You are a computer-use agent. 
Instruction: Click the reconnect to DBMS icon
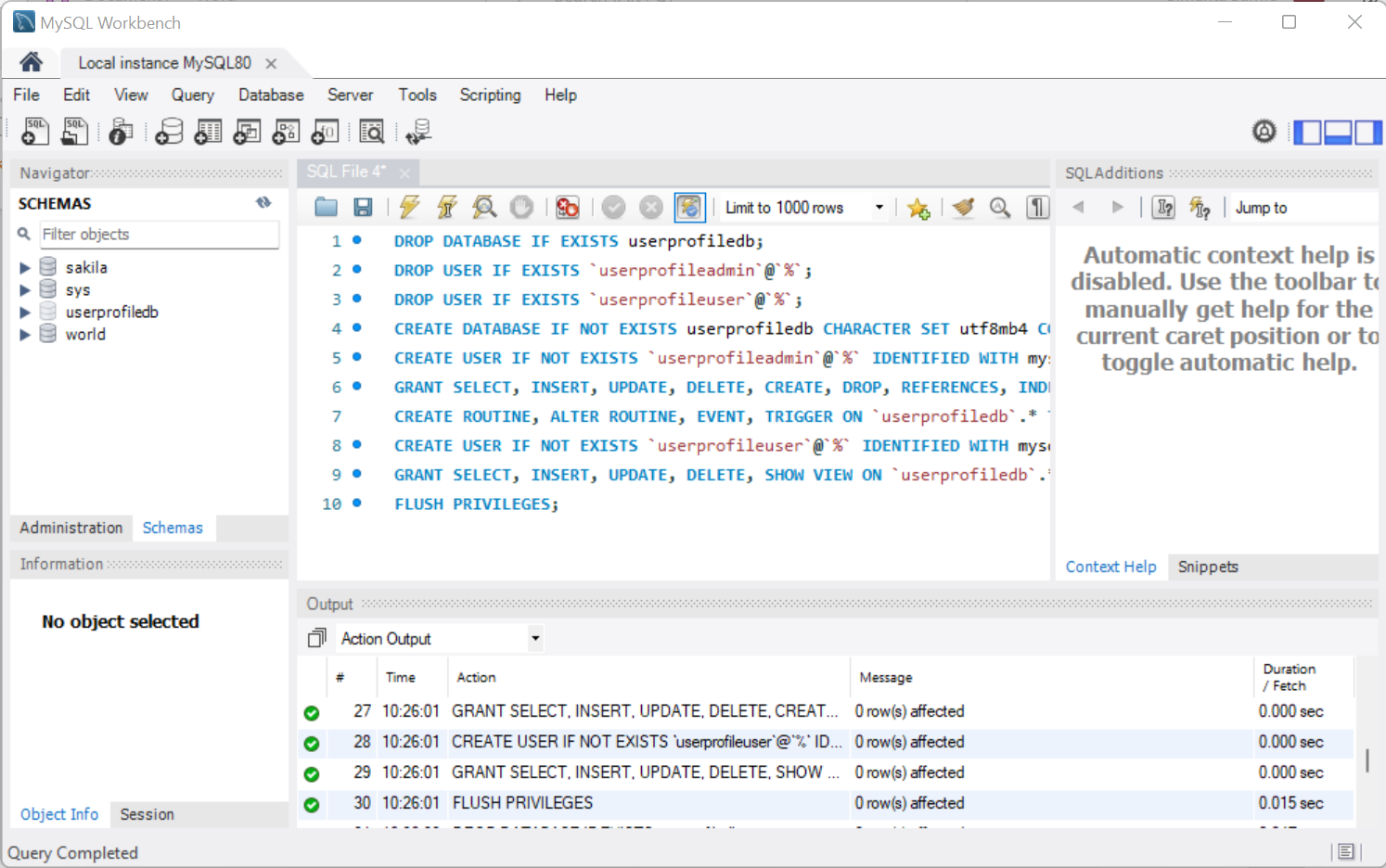418,133
